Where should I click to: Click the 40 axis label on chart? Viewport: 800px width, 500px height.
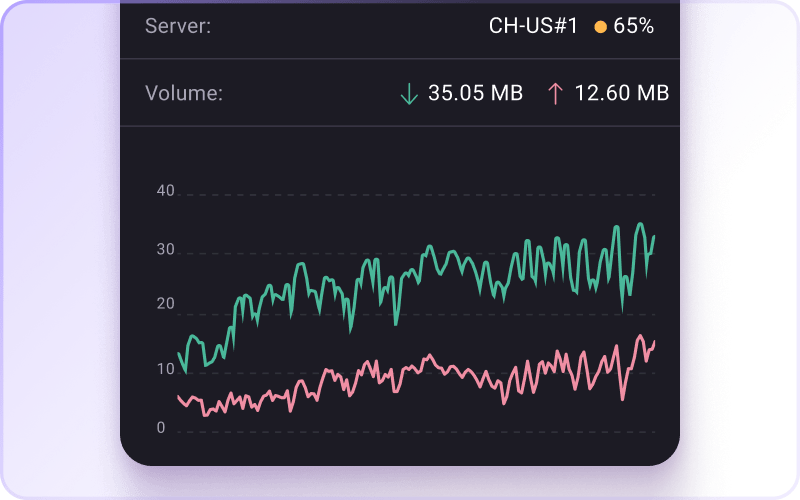(166, 191)
